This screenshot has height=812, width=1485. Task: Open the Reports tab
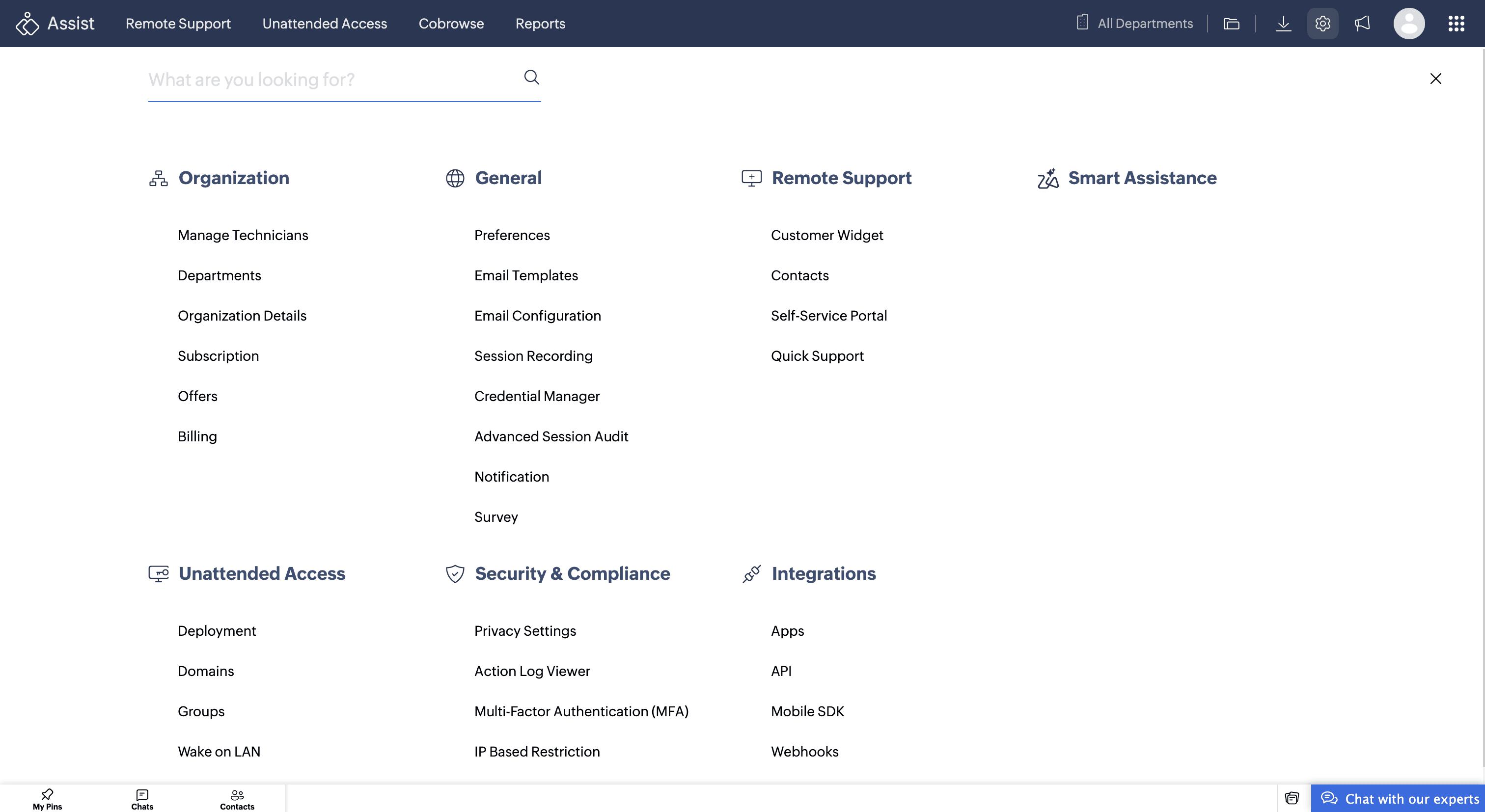pyautogui.click(x=540, y=24)
